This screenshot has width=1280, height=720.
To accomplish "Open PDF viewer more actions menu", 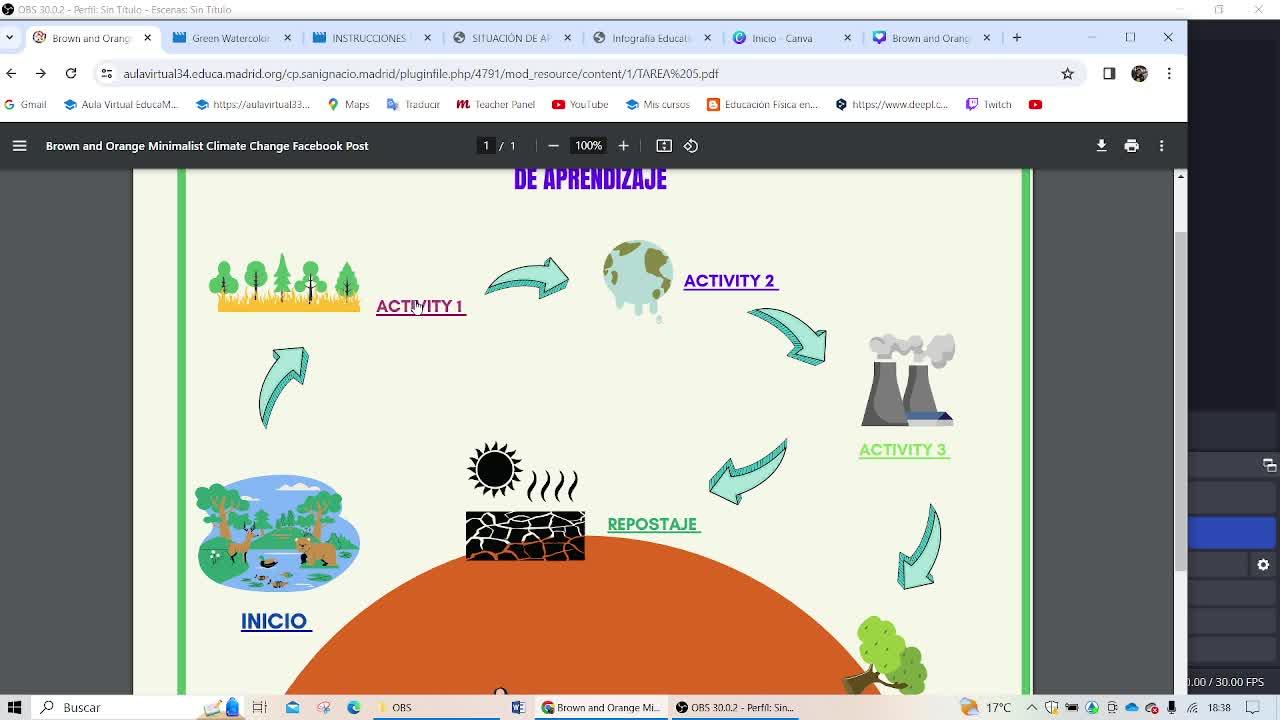I will point(1161,146).
